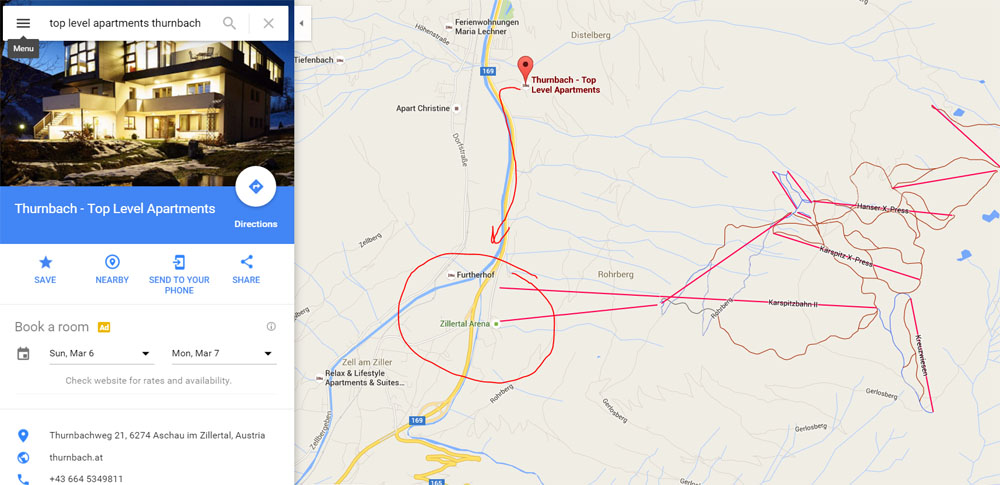Select the Zillertal Arena map label

[465, 324]
